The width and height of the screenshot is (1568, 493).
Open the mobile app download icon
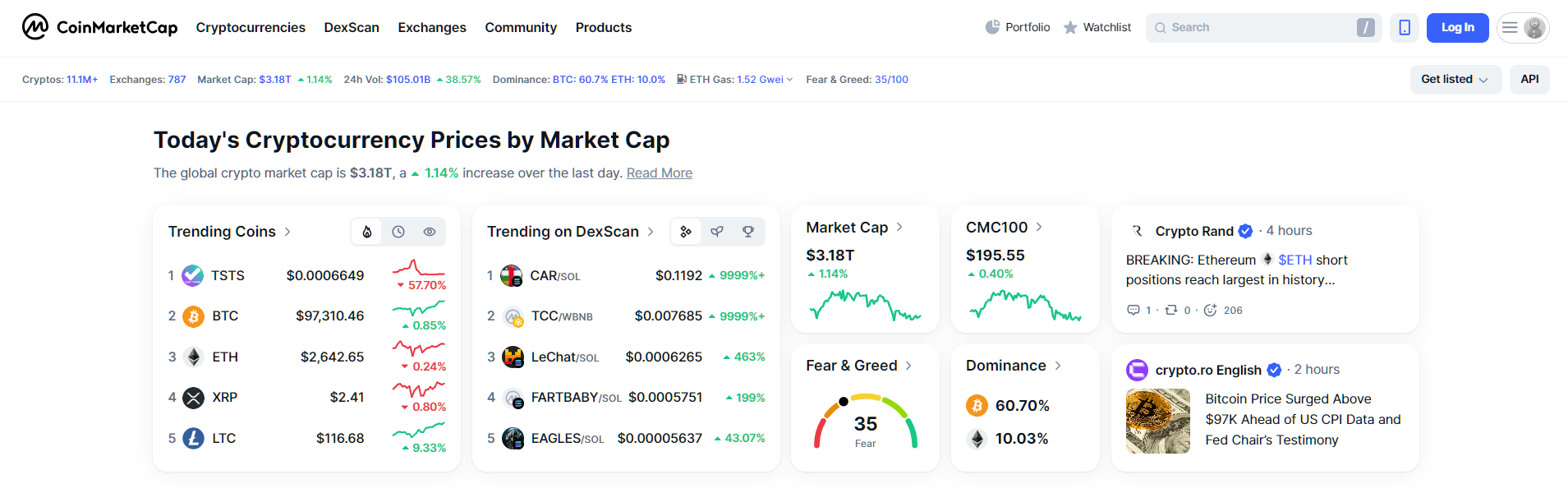click(x=1405, y=28)
